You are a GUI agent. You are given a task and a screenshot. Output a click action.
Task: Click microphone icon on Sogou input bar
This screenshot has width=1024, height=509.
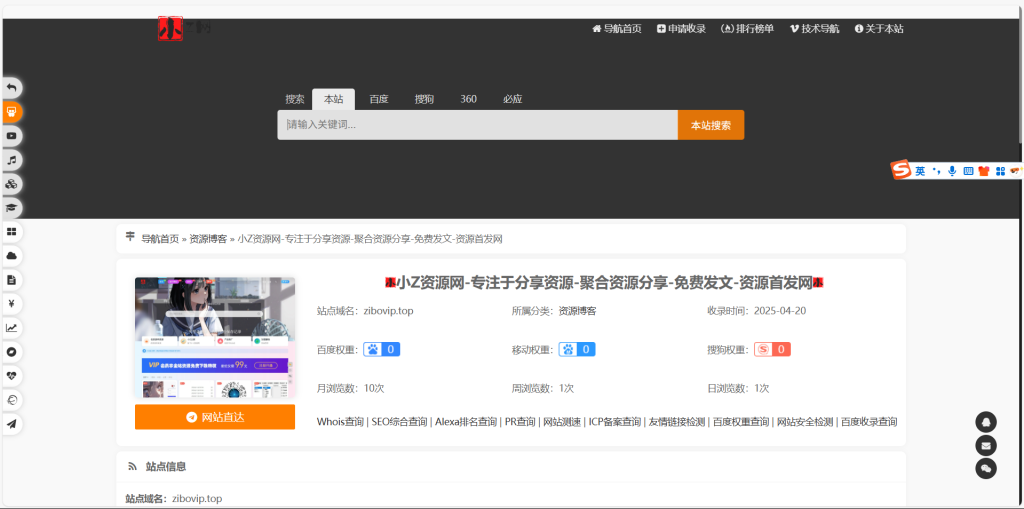(x=952, y=171)
